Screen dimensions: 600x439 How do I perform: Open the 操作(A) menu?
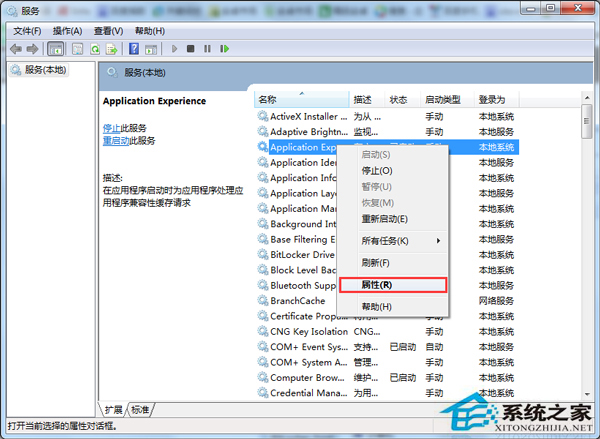pos(67,31)
